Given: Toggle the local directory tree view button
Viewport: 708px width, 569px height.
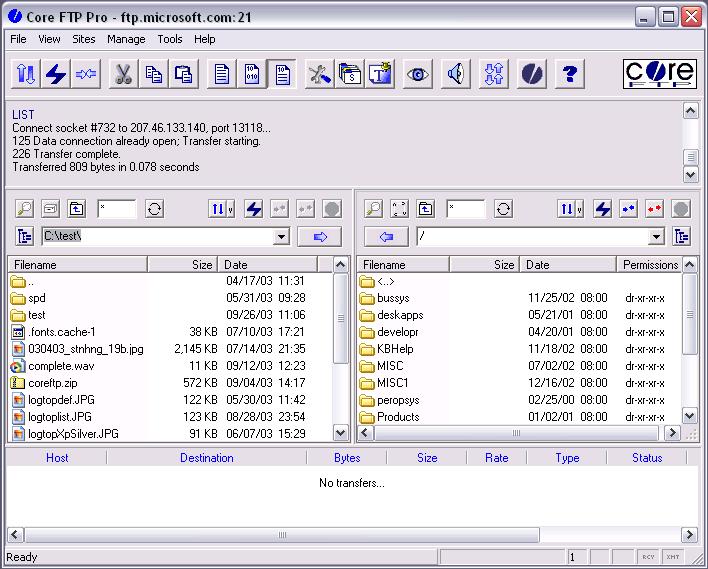Looking at the screenshot, I should tap(25, 236).
